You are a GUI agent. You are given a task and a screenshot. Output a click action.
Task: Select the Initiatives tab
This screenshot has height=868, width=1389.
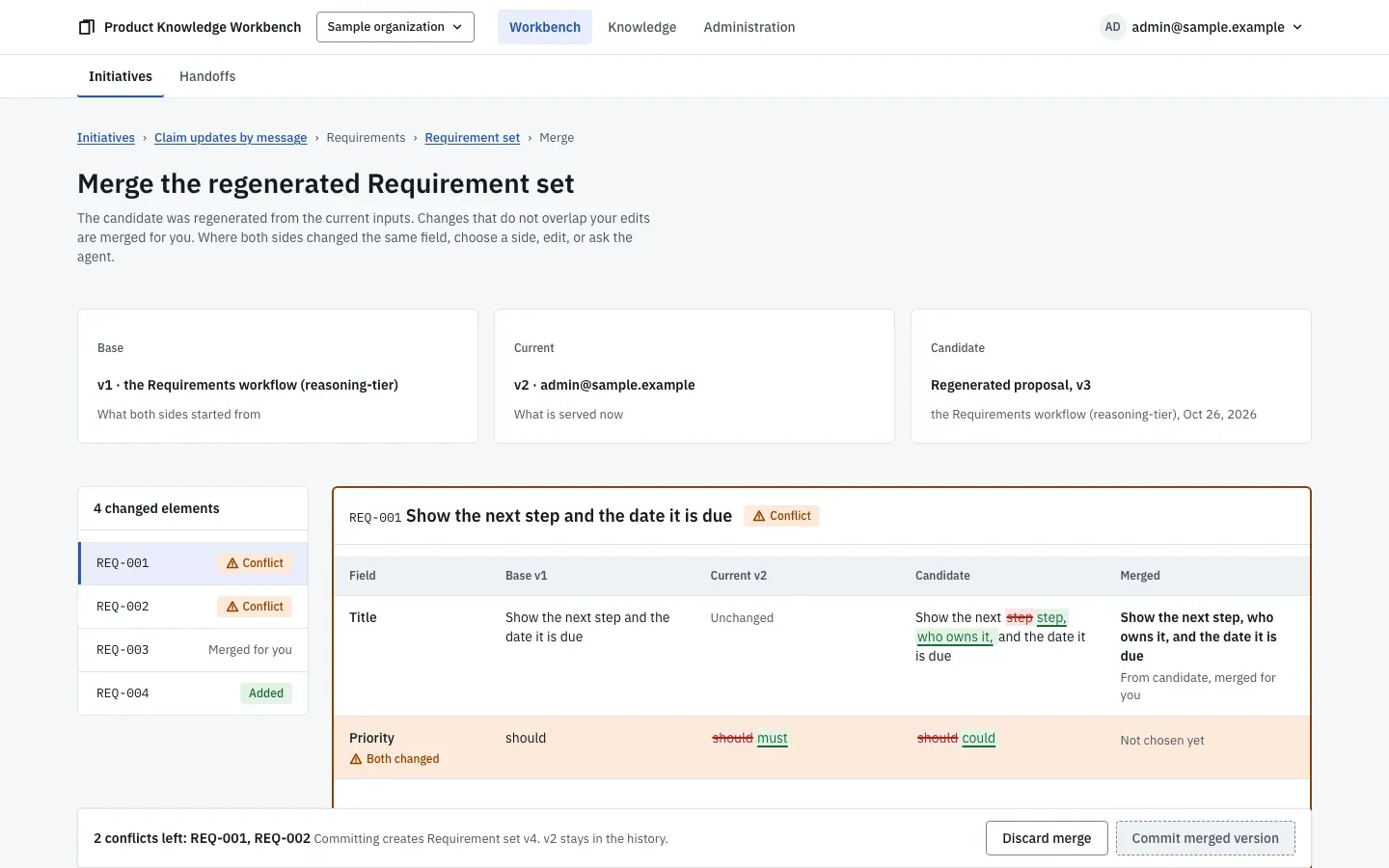[x=121, y=76]
